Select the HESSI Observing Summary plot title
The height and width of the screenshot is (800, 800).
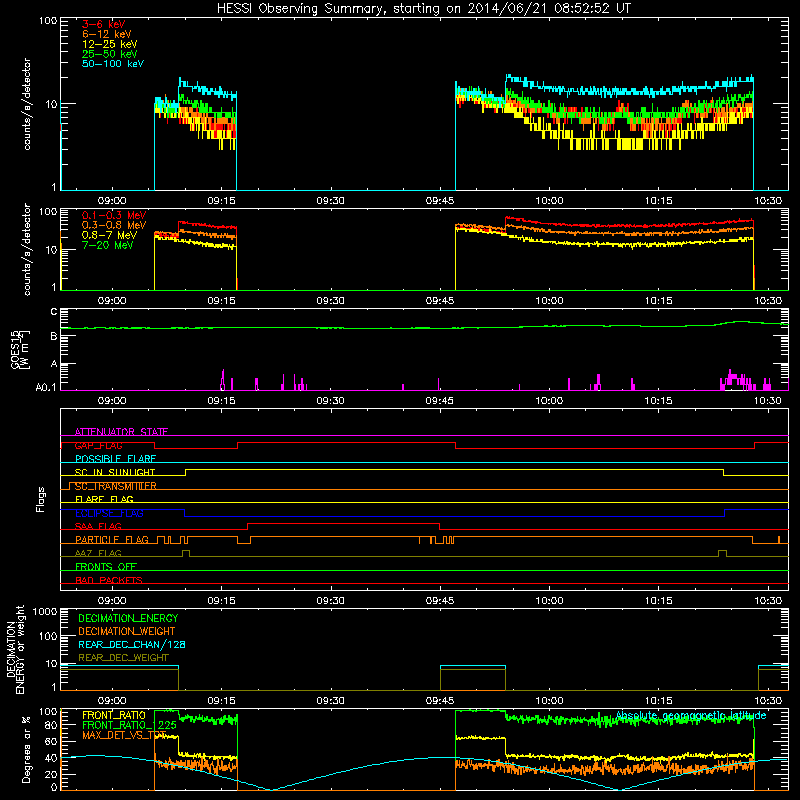pos(423,9)
